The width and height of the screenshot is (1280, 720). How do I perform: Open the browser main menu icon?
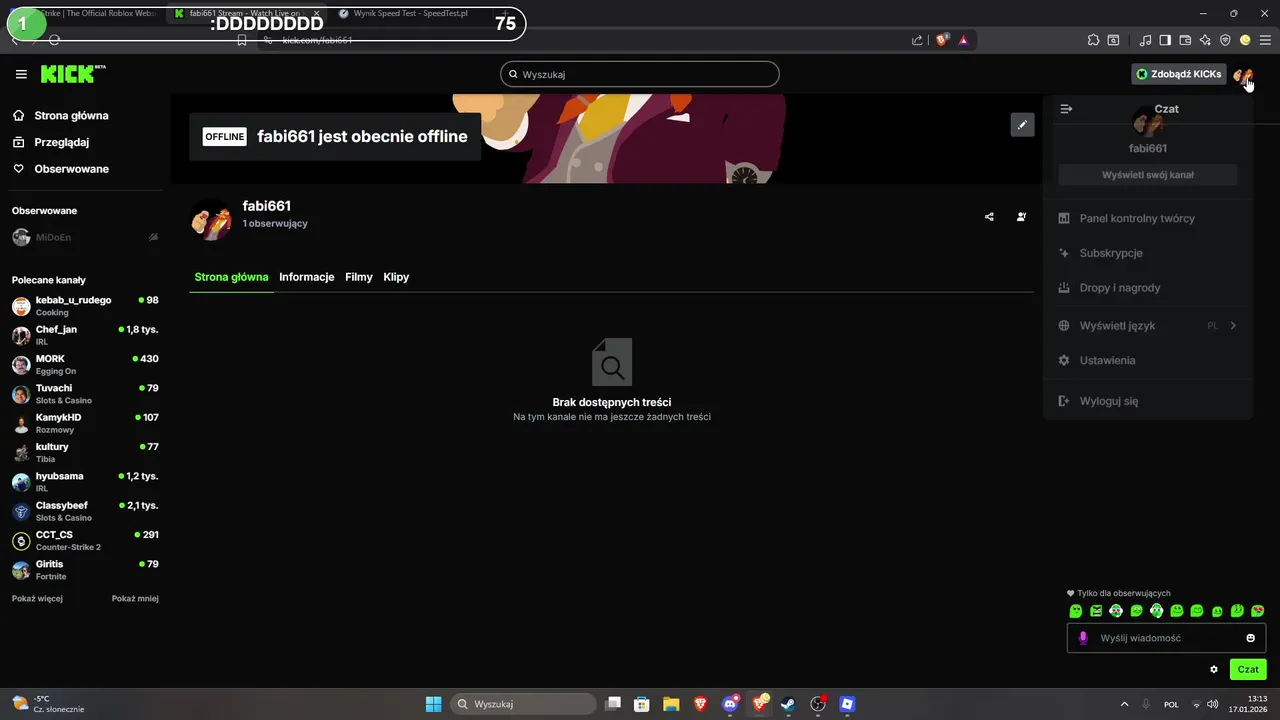[1265, 40]
